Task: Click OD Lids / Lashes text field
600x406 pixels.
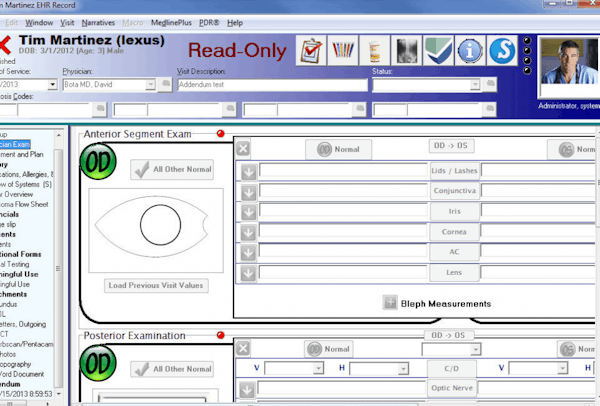Action: (x=343, y=170)
